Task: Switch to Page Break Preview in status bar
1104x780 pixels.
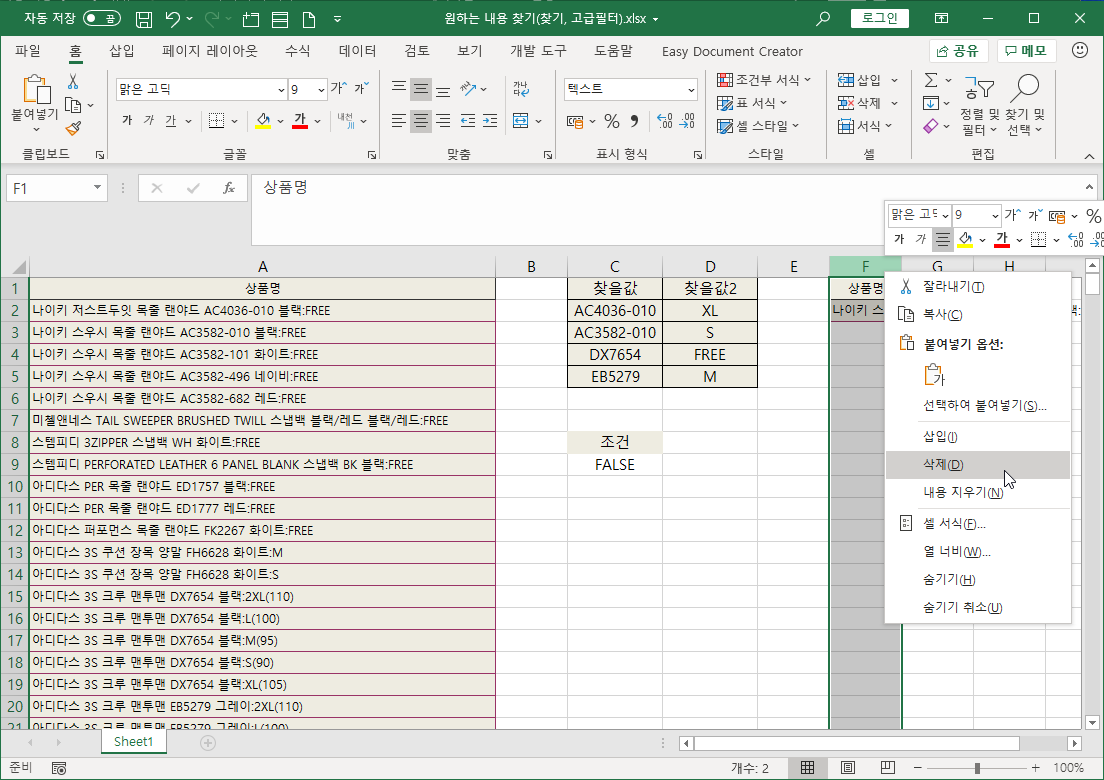Action: 888,767
